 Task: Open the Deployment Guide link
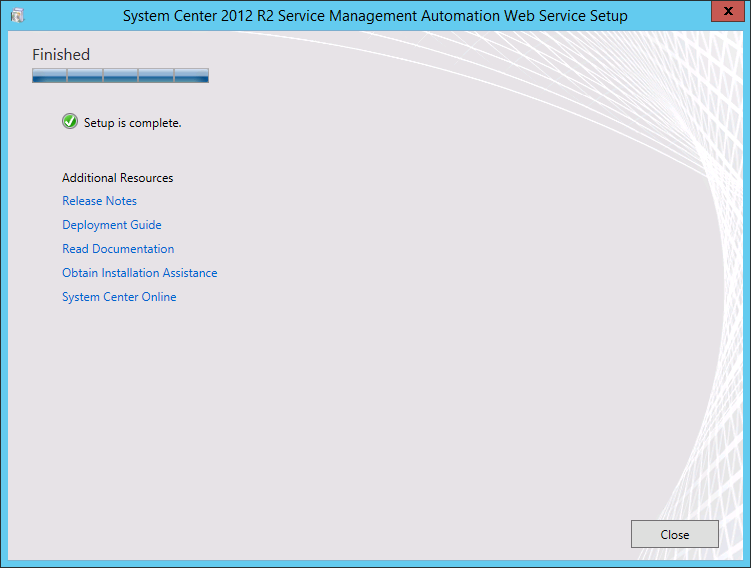pyautogui.click(x=112, y=225)
